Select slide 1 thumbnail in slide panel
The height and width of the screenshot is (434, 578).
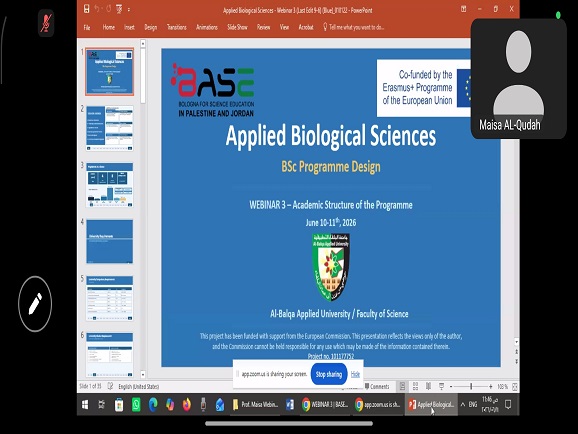(109, 72)
